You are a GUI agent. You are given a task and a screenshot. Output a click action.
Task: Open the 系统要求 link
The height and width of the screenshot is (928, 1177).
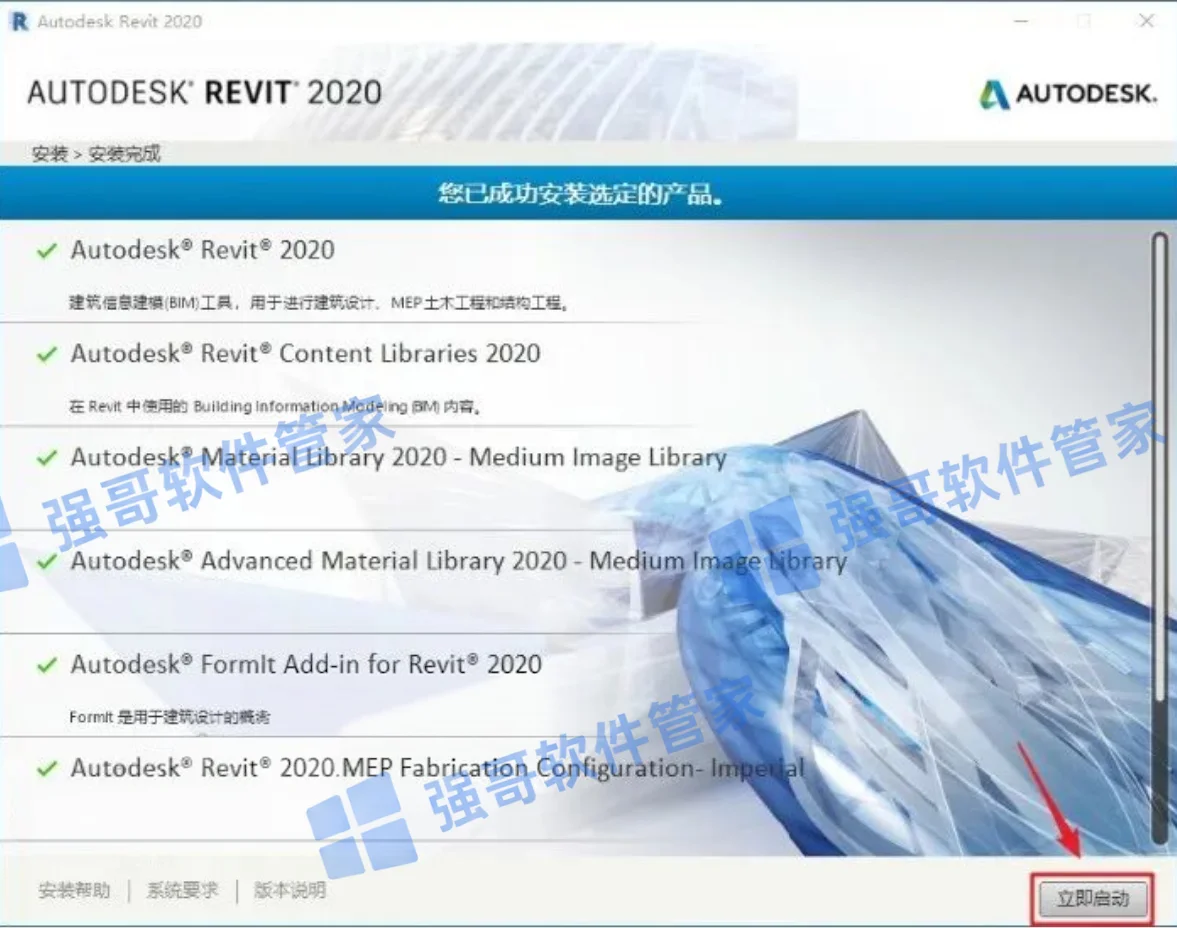(182, 890)
